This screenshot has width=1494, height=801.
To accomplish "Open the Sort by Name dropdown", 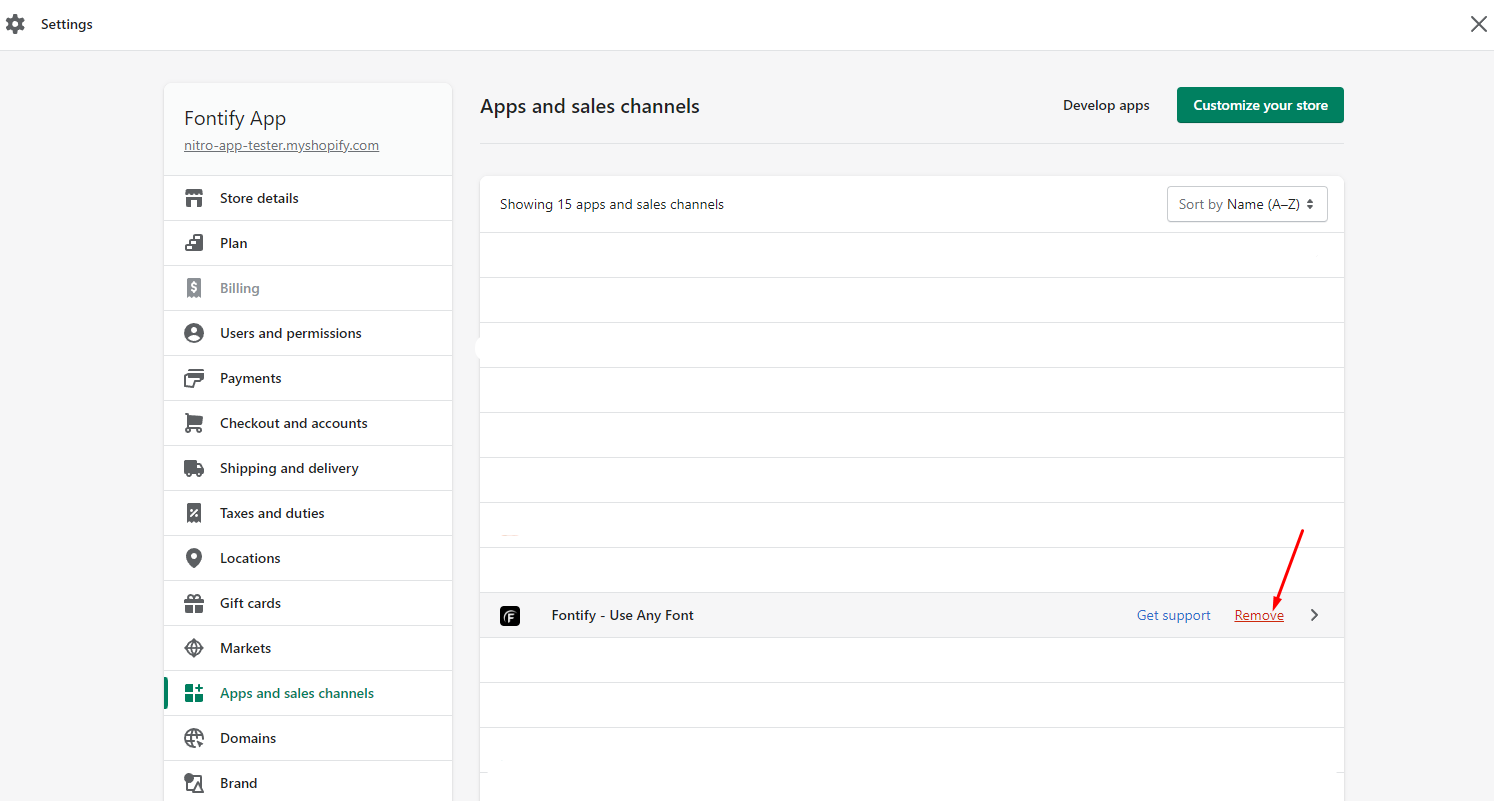I will (1246, 204).
